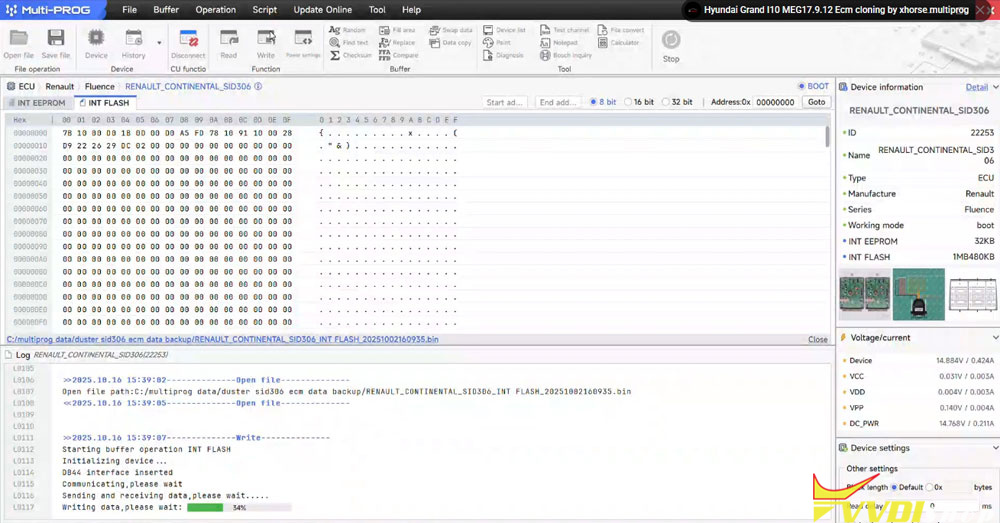
Task: Open the Operation menu
Action: click(216, 10)
